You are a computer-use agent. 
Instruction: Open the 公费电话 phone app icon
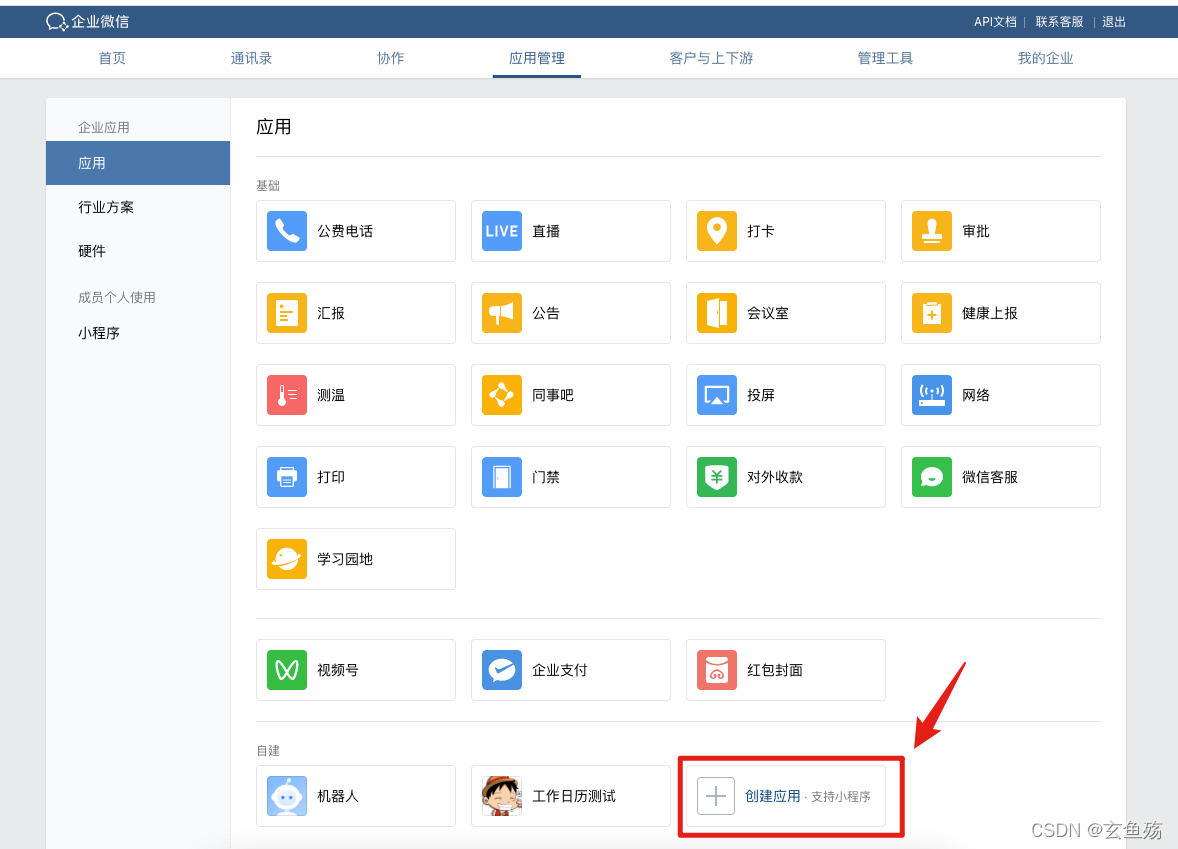pyautogui.click(x=286, y=231)
